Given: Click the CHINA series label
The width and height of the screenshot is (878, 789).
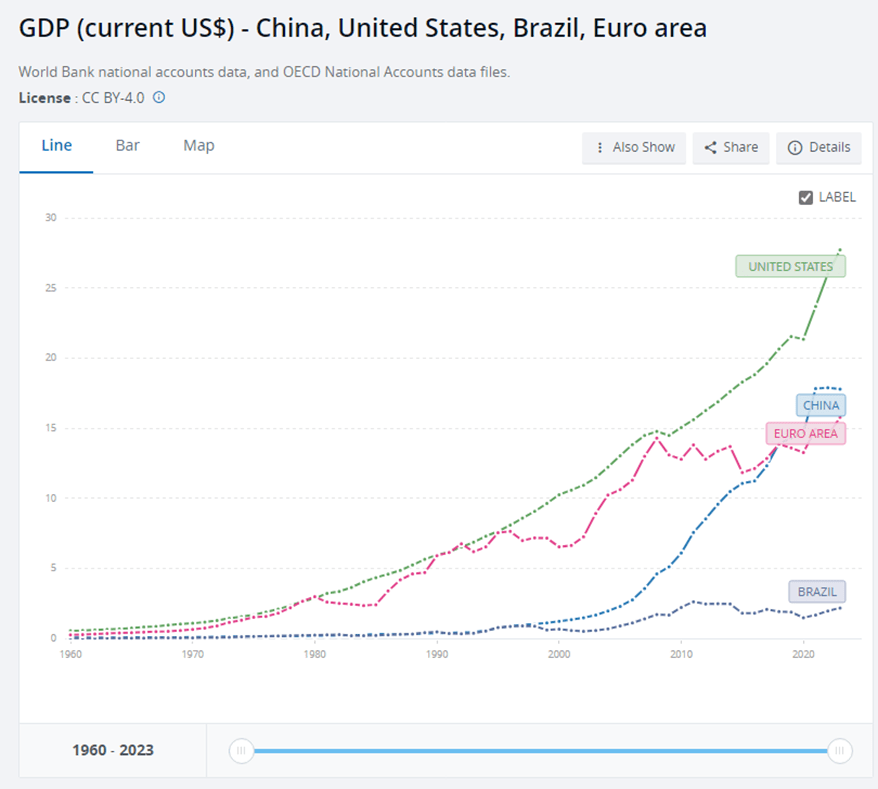Looking at the screenshot, I should tap(821, 405).
